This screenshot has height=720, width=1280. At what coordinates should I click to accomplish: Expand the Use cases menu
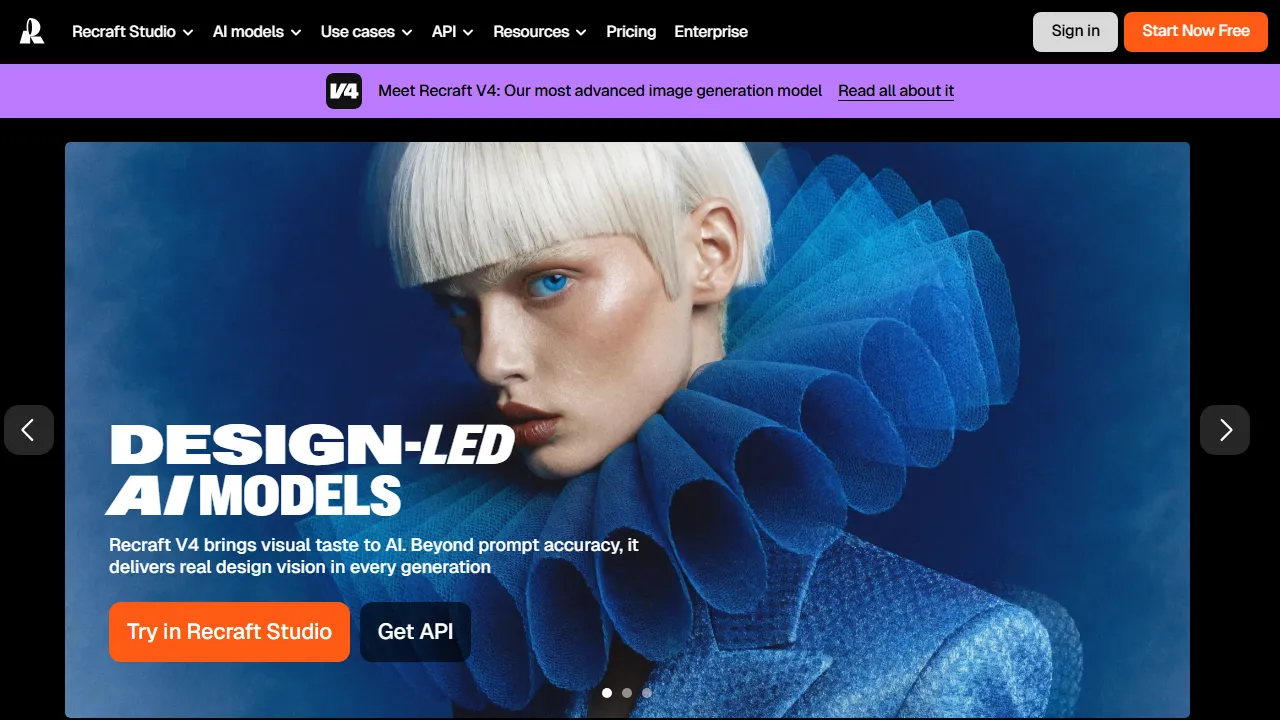[x=366, y=32]
